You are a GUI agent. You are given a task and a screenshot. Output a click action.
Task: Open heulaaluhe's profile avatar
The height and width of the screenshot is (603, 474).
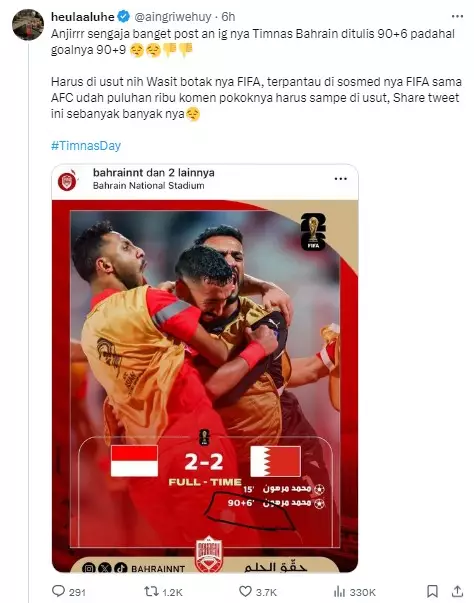coord(28,24)
